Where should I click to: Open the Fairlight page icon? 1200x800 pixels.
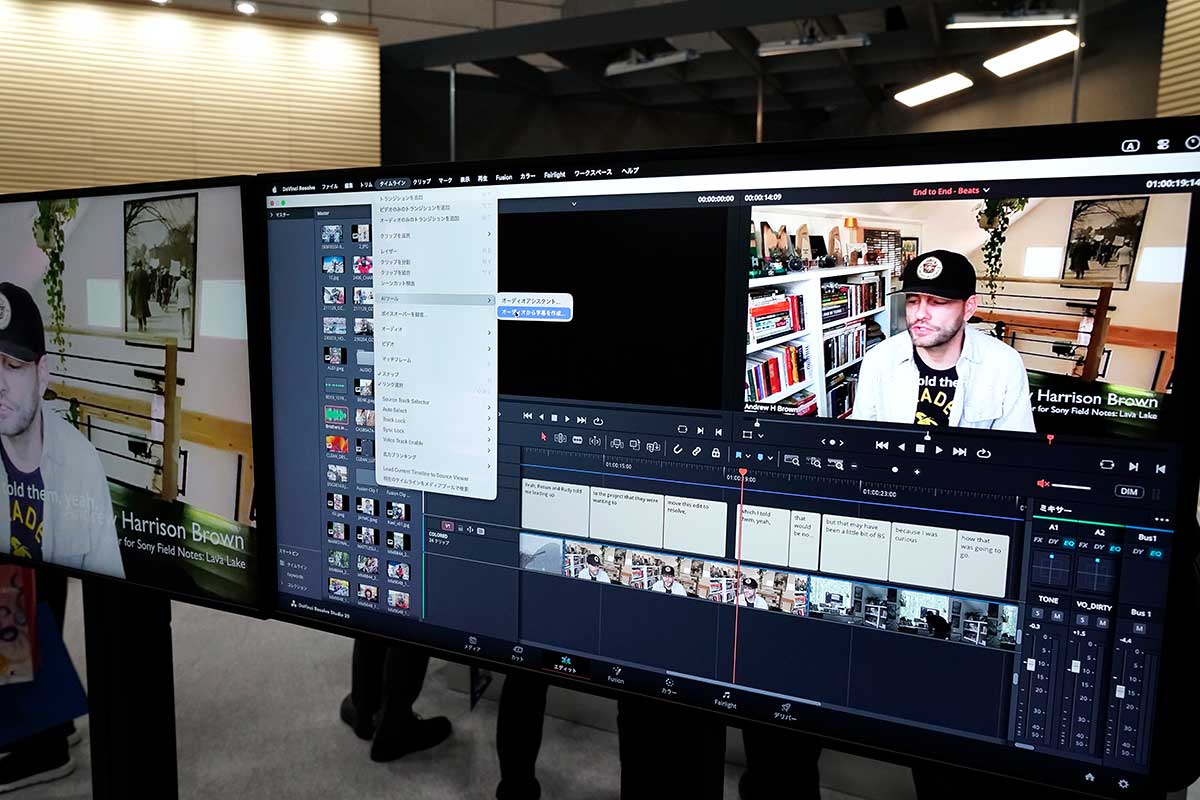pyautogui.click(x=726, y=697)
